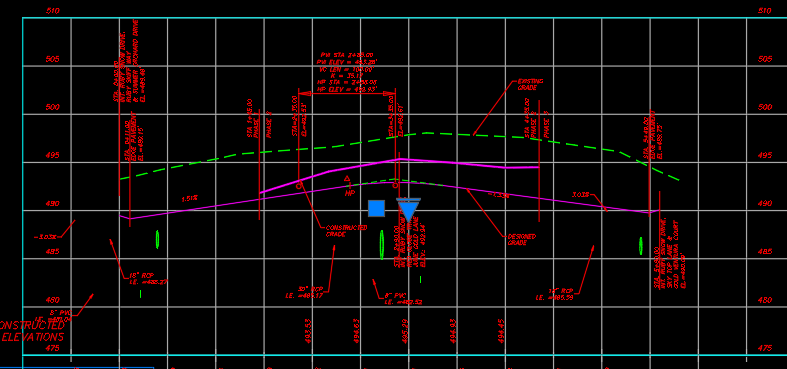Select the DESIGNED GRADE label text
The width and height of the screenshot is (787, 369).
tap(521, 239)
